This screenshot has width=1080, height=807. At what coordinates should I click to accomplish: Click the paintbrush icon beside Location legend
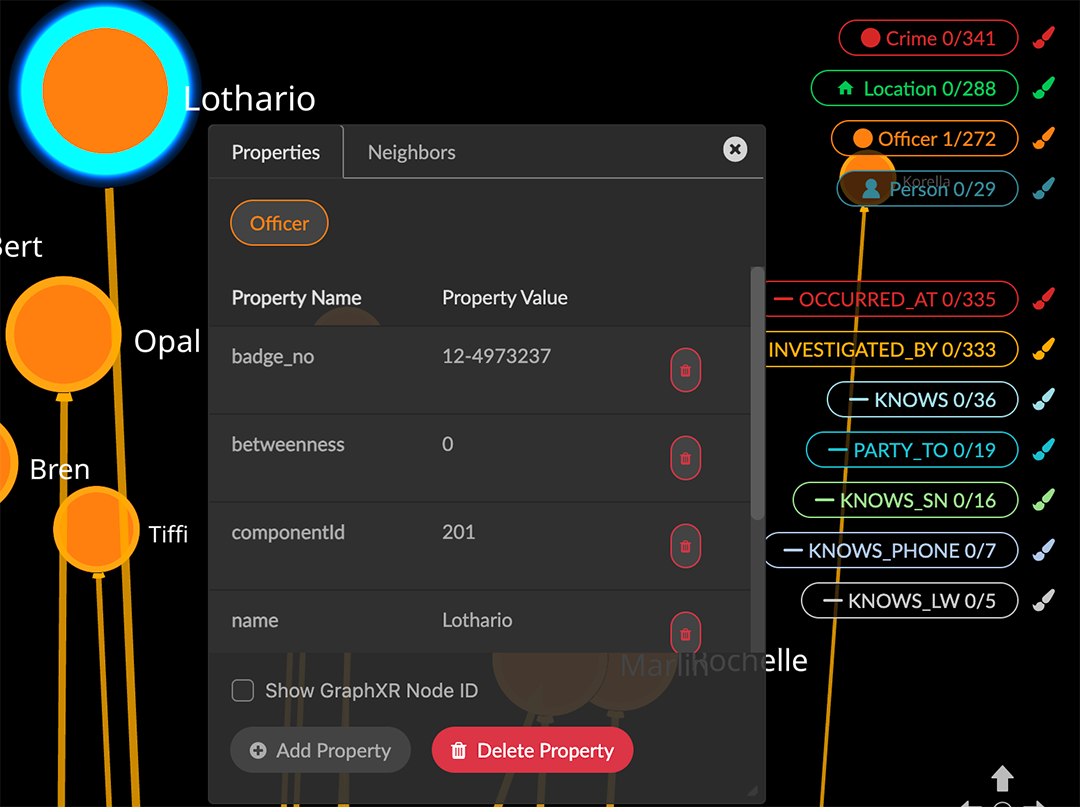[x=1043, y=89]
